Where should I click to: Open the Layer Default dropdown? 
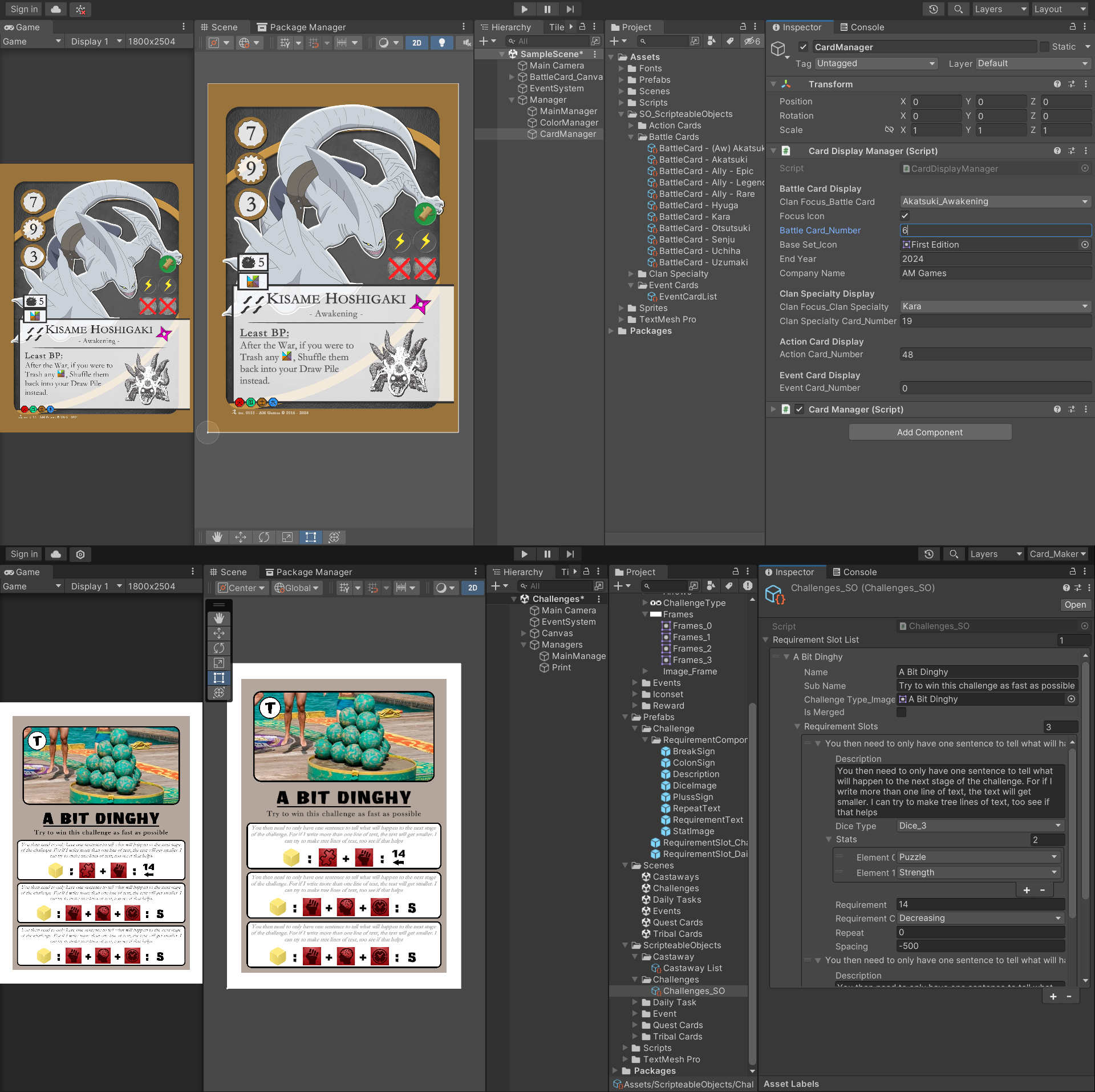point(1033,63)
